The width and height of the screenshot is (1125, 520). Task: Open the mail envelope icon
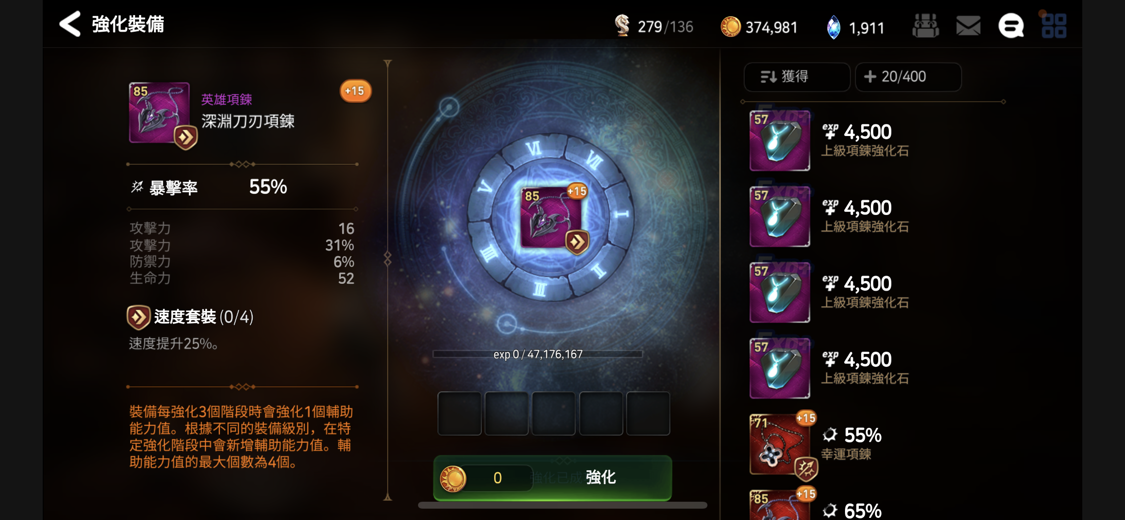[968, 27]
